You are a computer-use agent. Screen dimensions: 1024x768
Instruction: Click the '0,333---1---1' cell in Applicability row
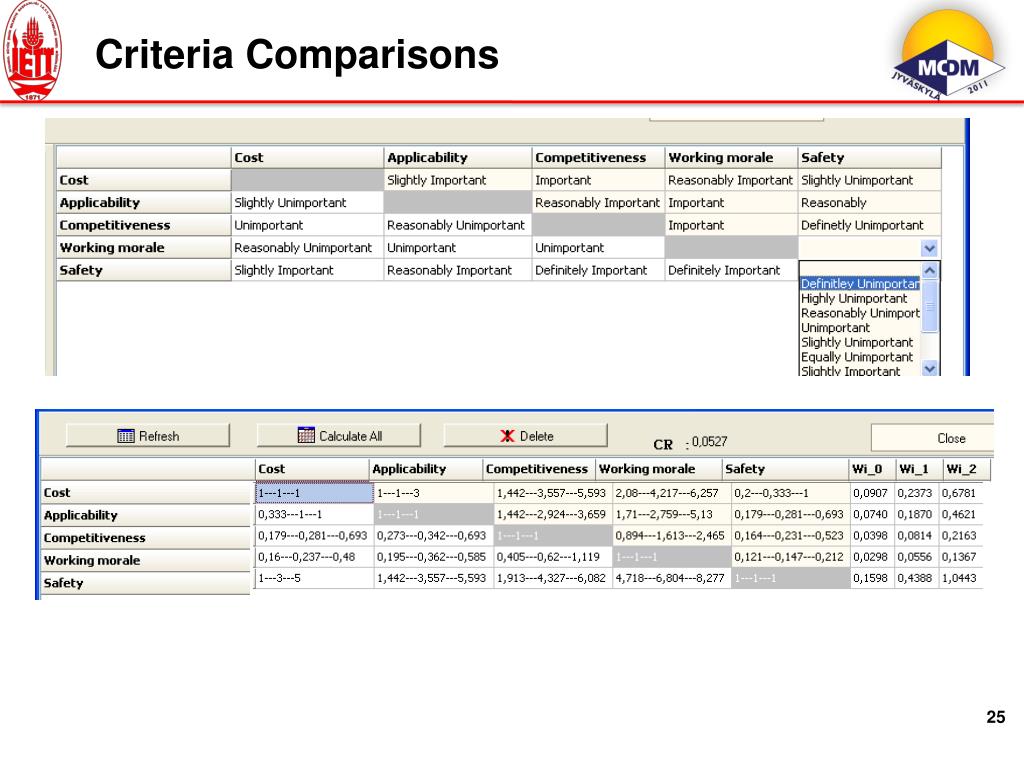pos(314,515)
